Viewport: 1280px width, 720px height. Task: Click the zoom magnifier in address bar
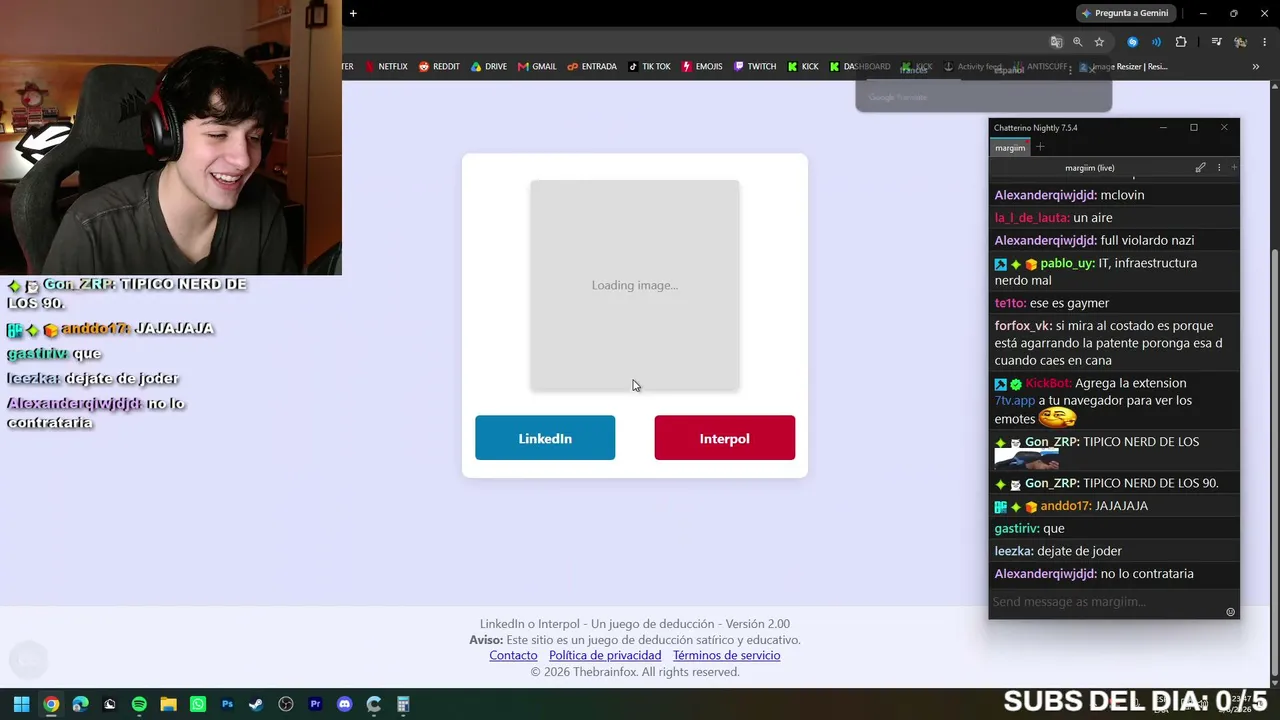click(1078, 42)
